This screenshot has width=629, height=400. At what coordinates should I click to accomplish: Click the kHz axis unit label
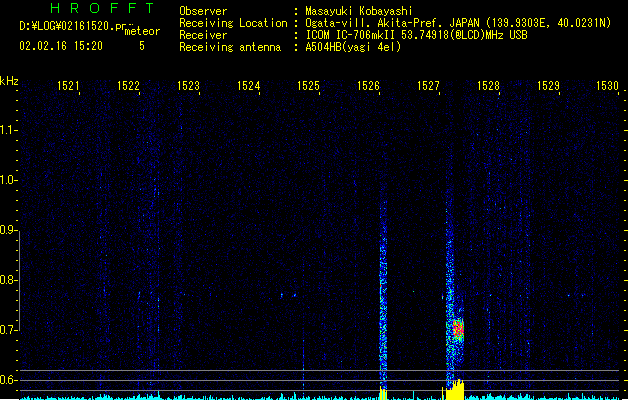pos(9,81)
